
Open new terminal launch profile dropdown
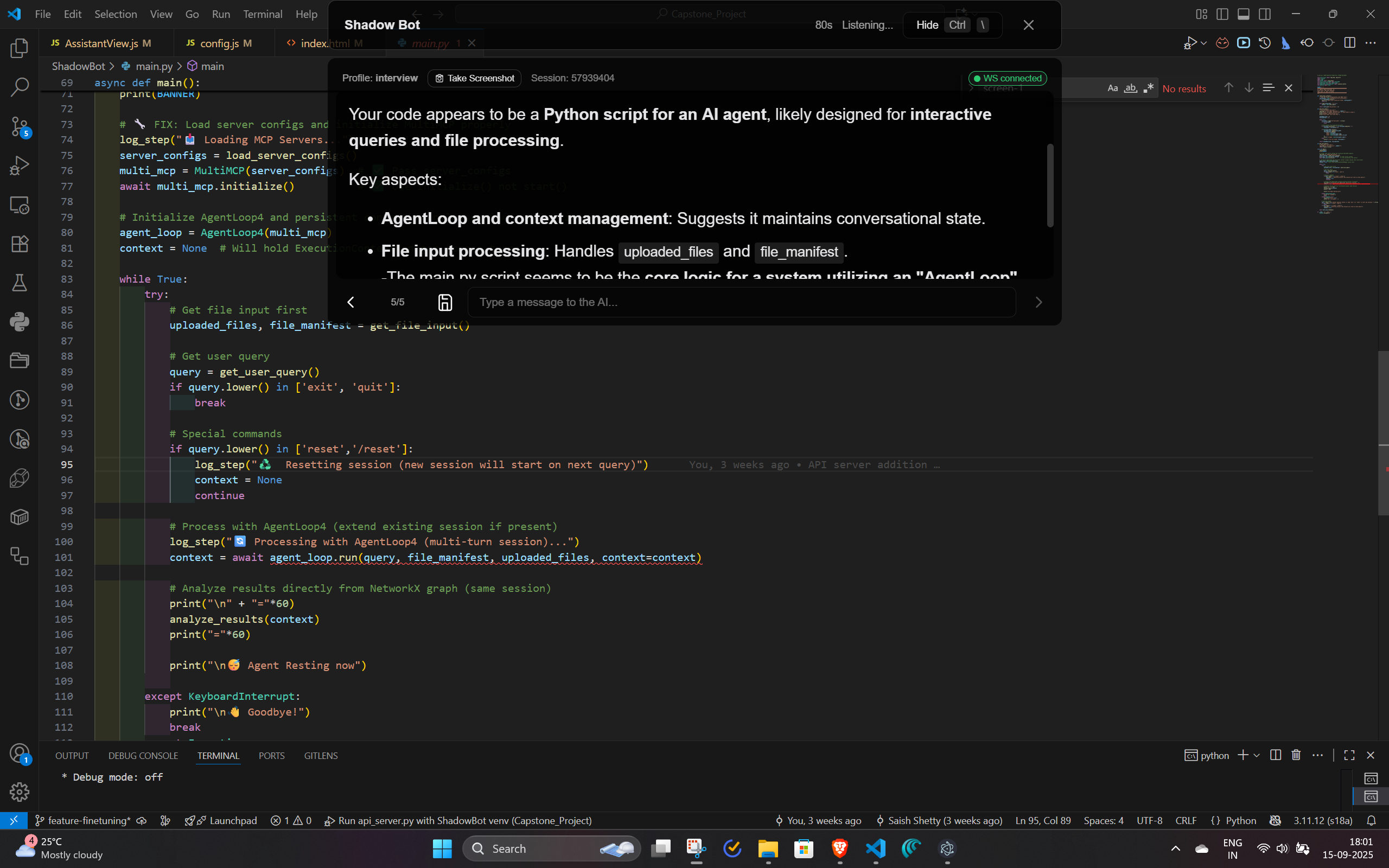click(x=1257, y=755)
